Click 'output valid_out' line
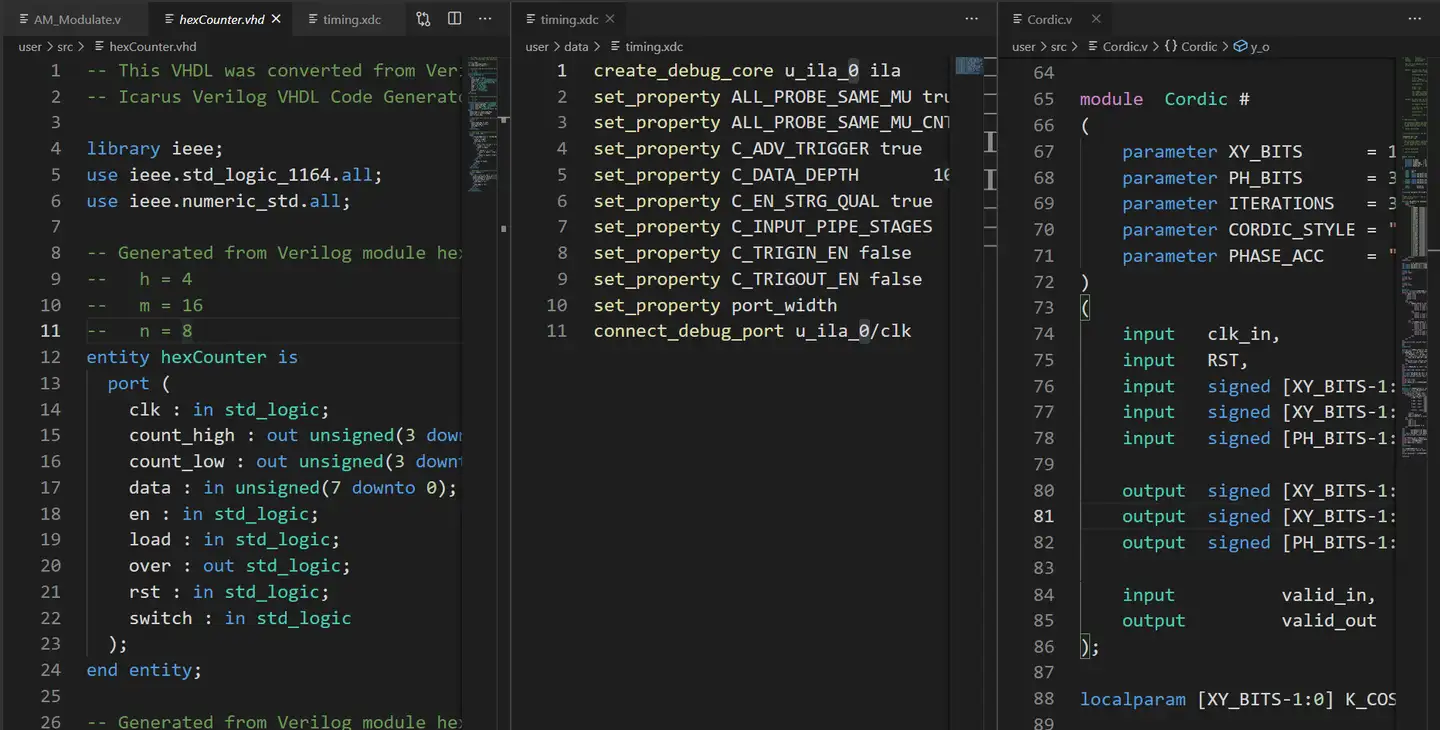The width and height of the screenshot is (1440, 730). coord(1249,621)
